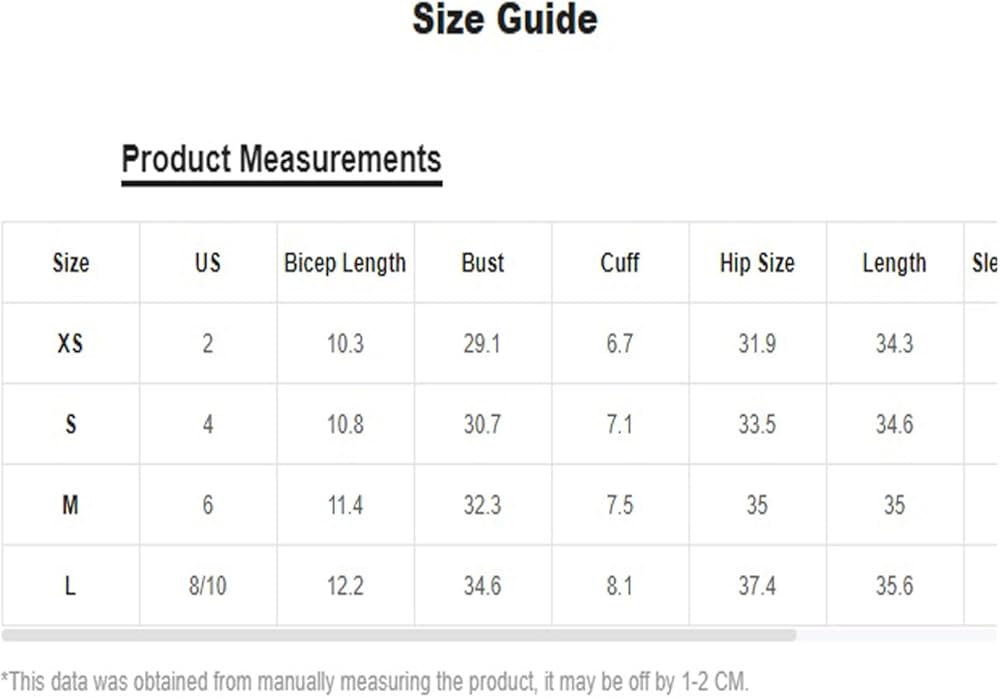Select the Size column header
Image resolution: width=1000 pixels, height=698 pixels.
(x=70, y=263)
